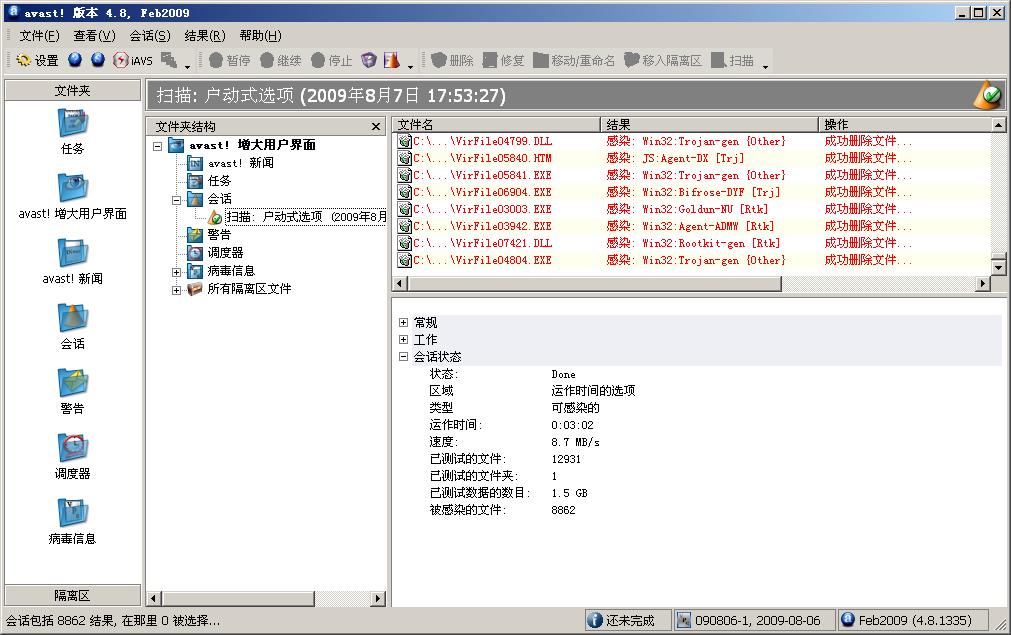The width and height of the screenshot is (1011, 635).
Task: Click the results list scroll-down arrow
Action: pyautogui.click(x=999, y=266)
